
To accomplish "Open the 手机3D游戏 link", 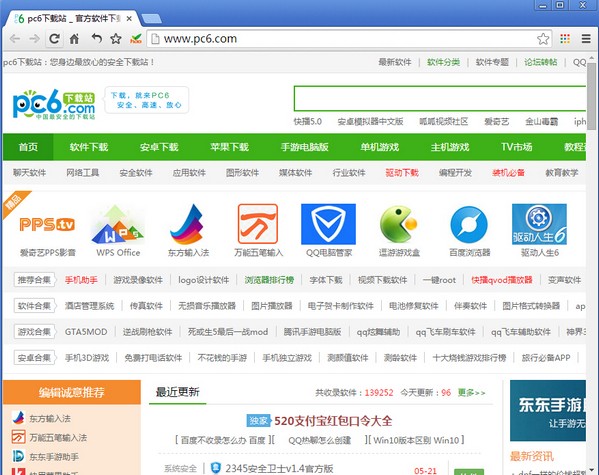I will [x=87, y=358].
